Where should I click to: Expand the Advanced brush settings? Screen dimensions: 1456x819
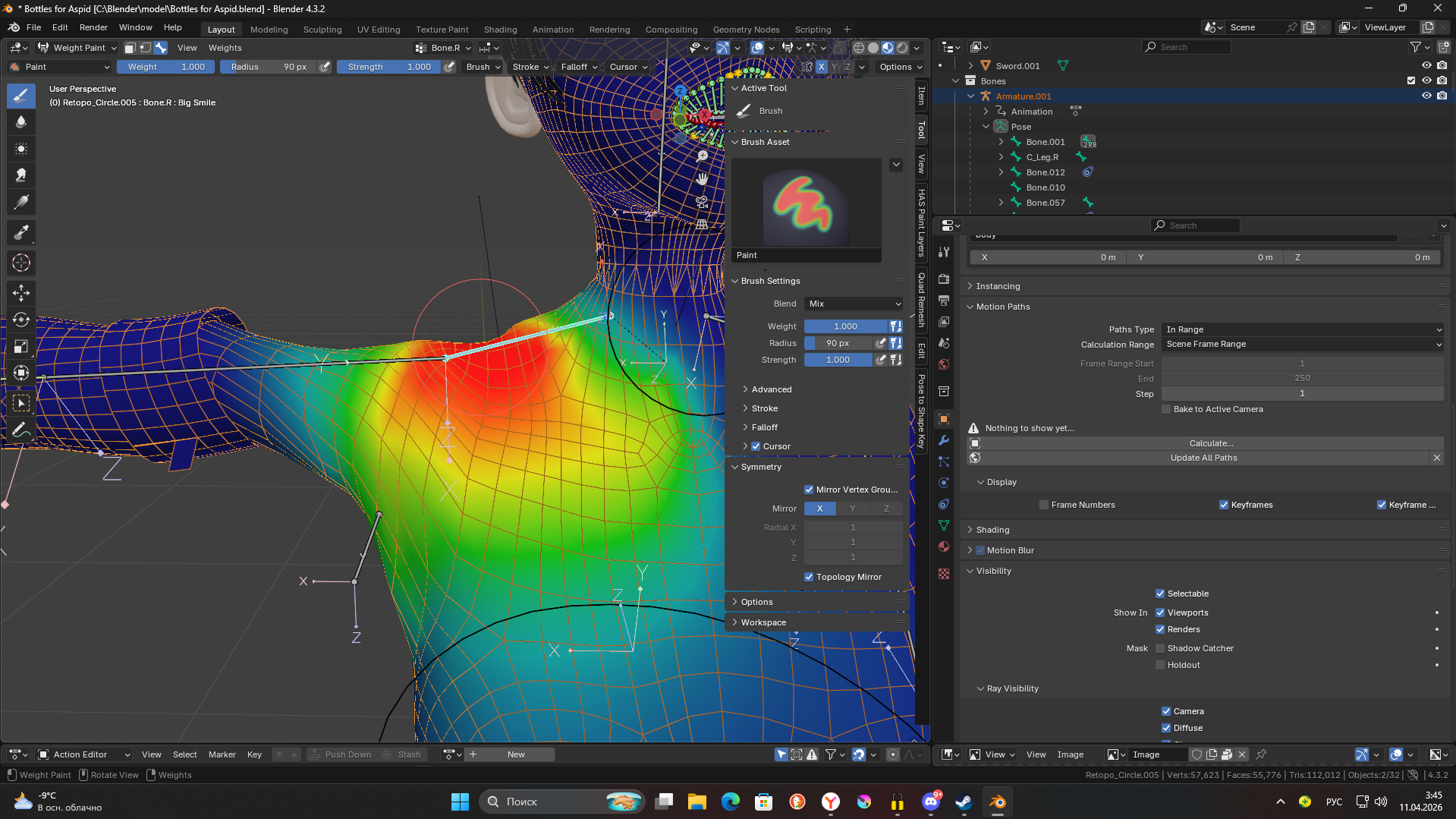[772, 389]
